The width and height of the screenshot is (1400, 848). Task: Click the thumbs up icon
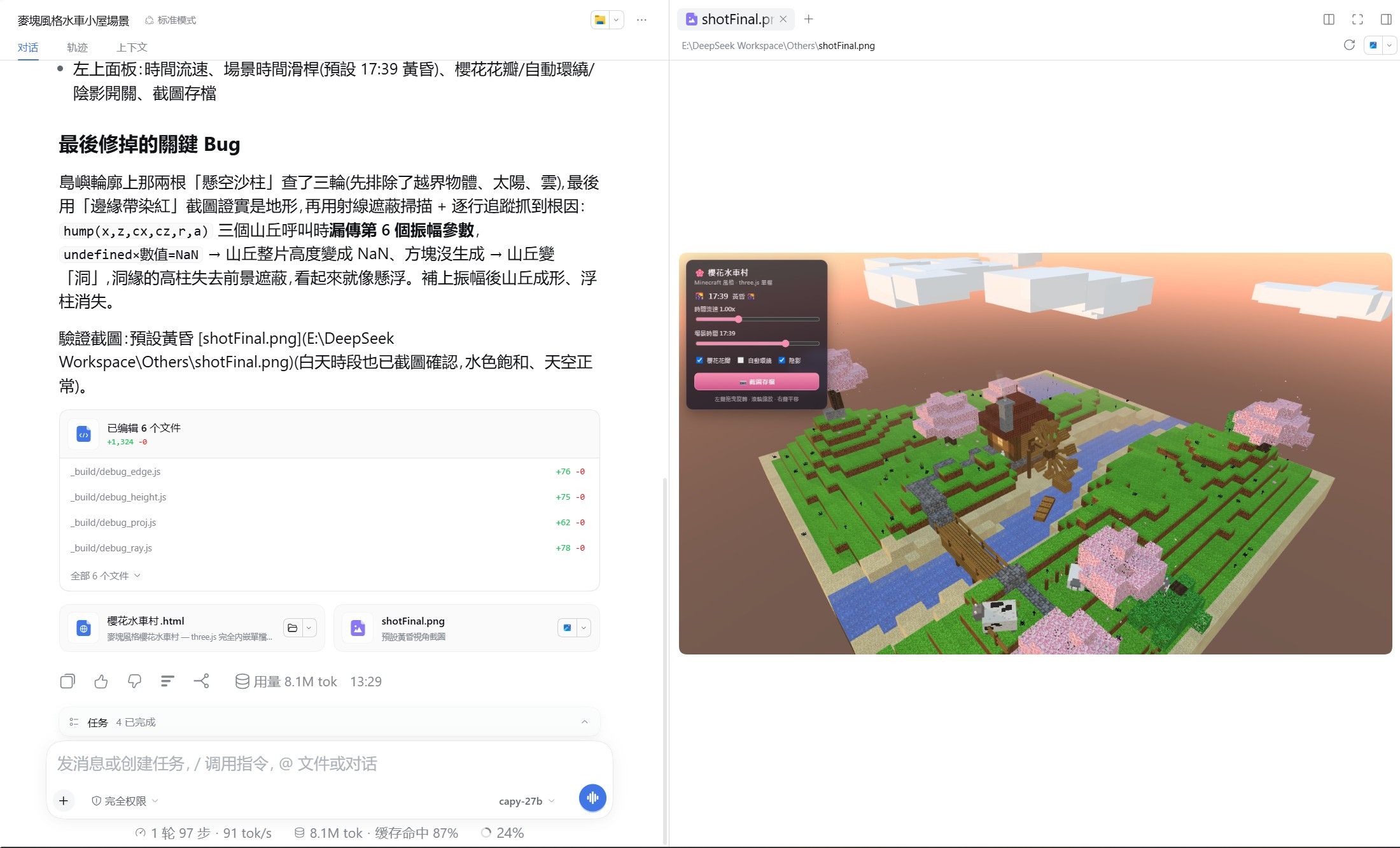(x=101, y=681)
